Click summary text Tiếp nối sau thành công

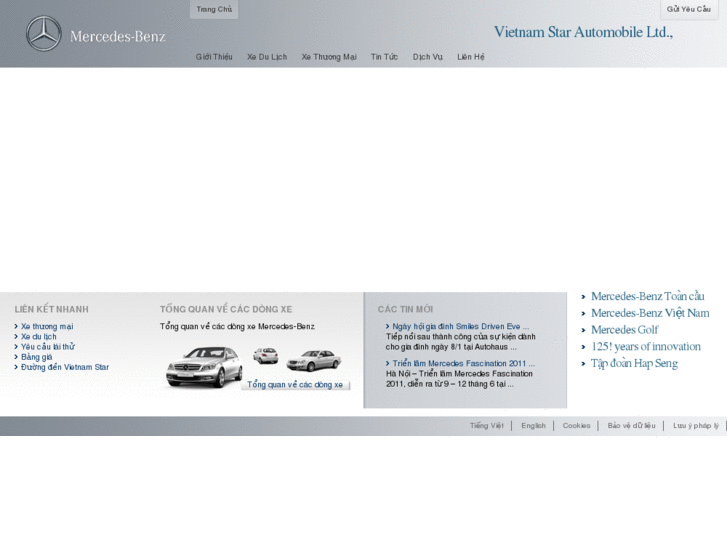click(x=460, y=342)
